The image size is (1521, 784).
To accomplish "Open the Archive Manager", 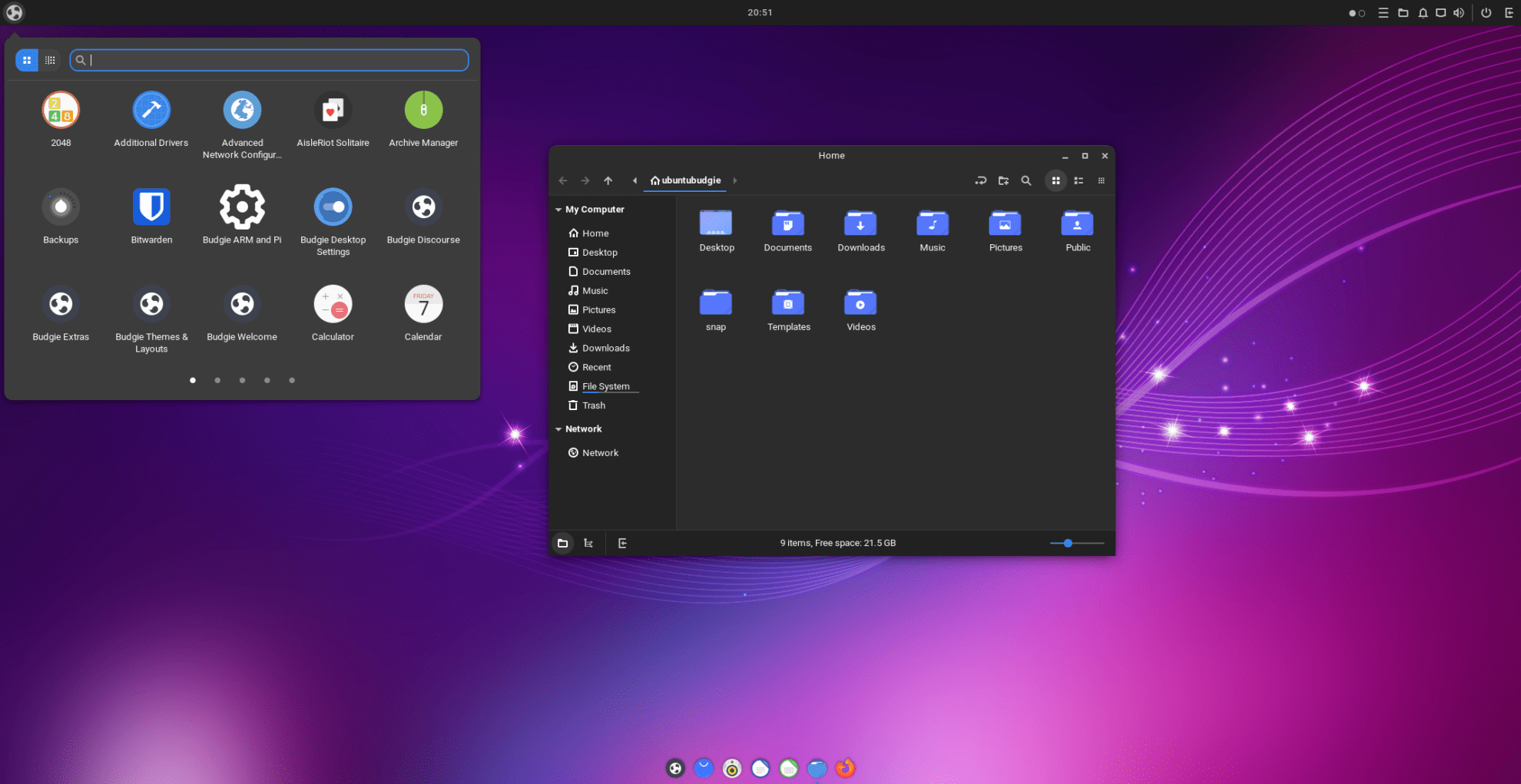I will click(423, 109).
